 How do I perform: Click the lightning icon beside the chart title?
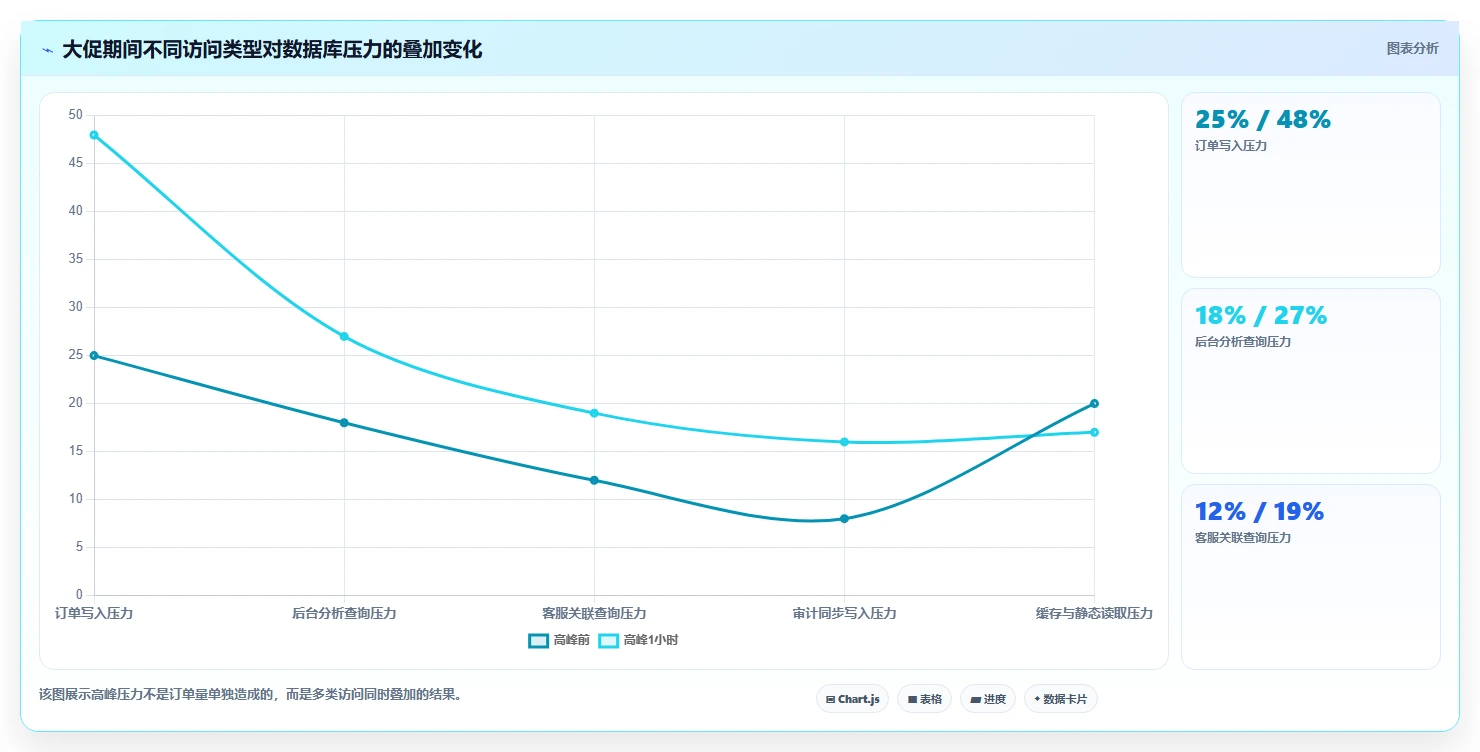click(x=47, y=50)
